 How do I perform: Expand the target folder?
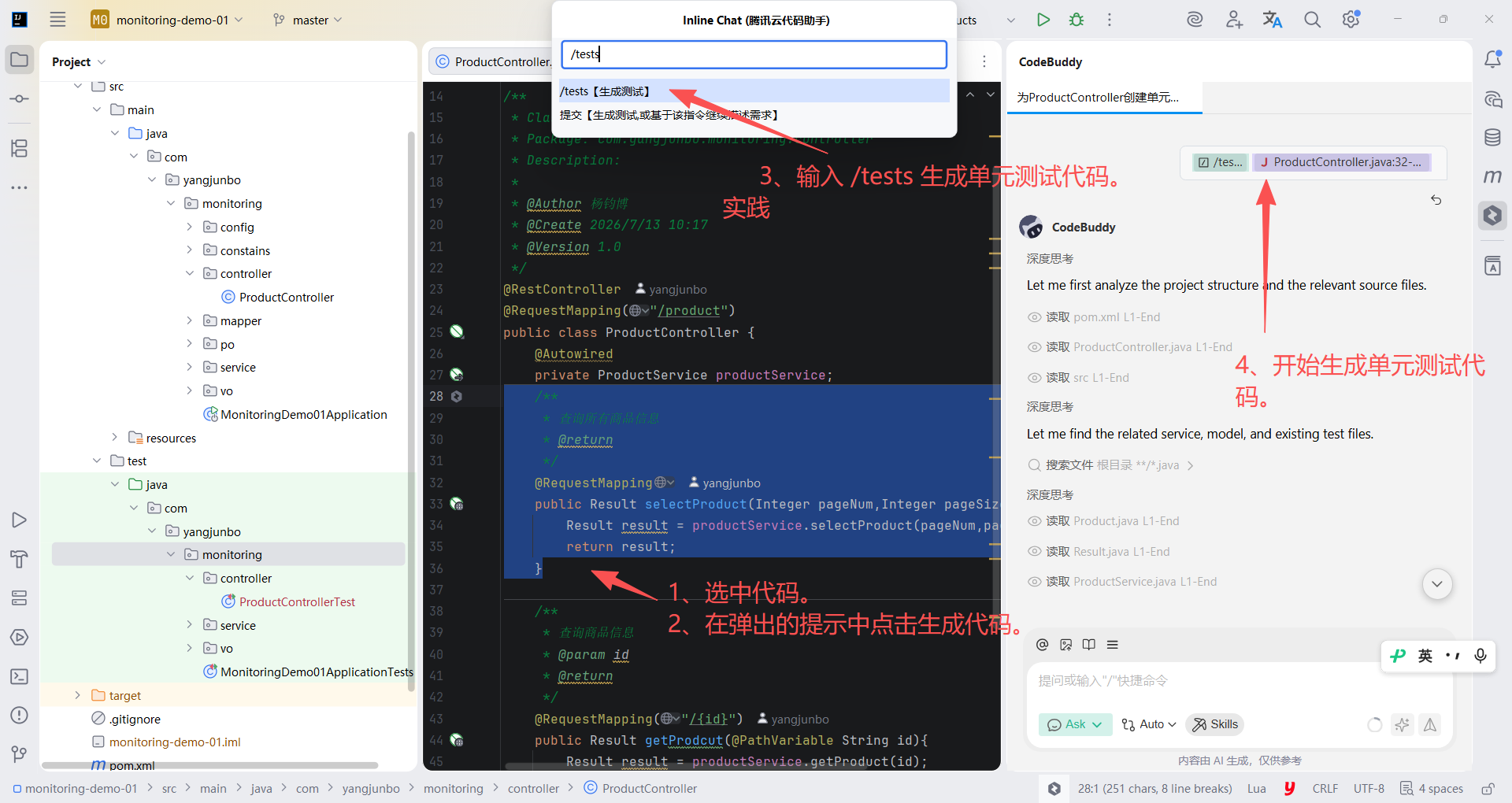(x=77, y=695)
